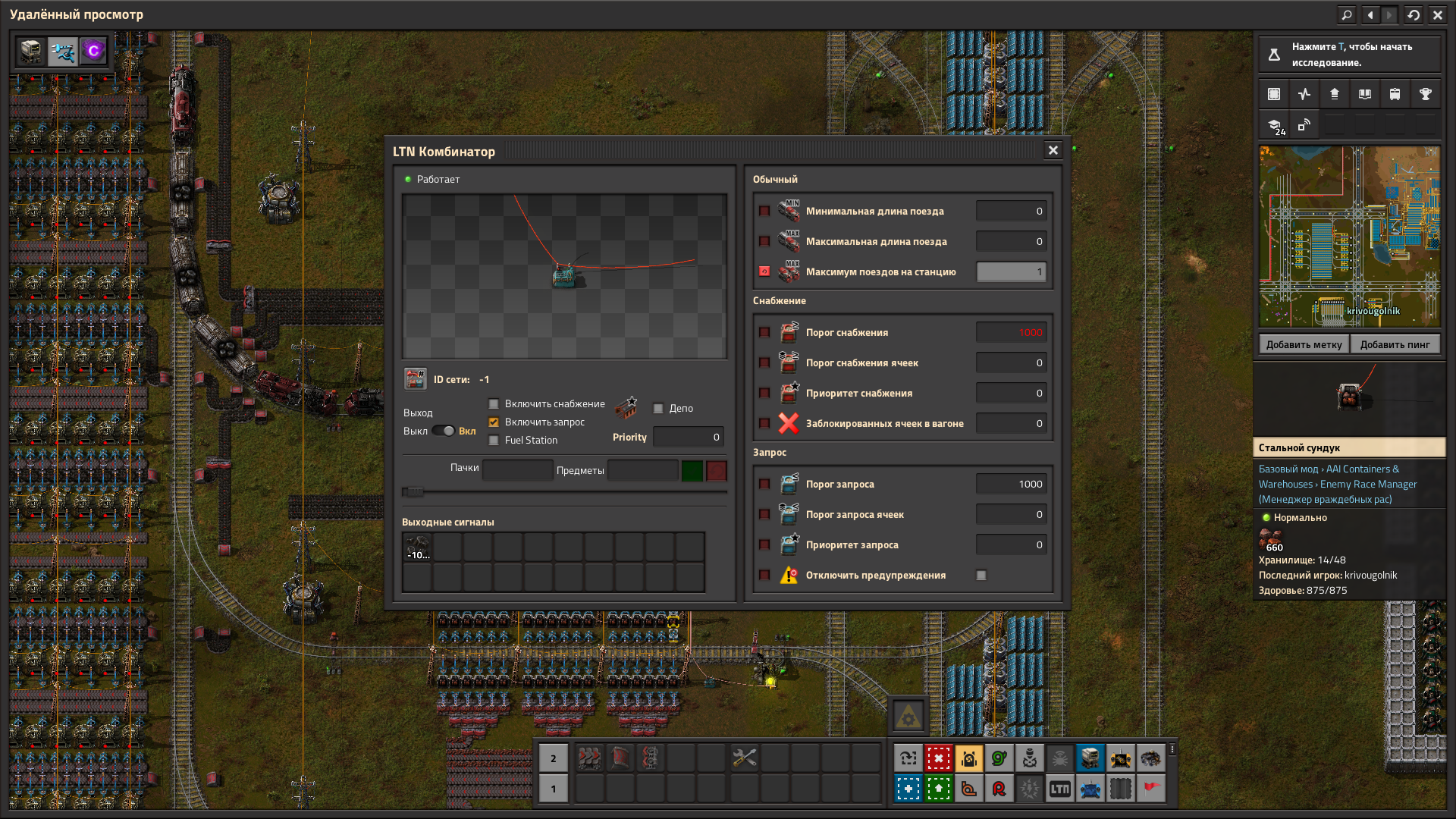Click the blue logistic robot shortcut

(1090, 758)
